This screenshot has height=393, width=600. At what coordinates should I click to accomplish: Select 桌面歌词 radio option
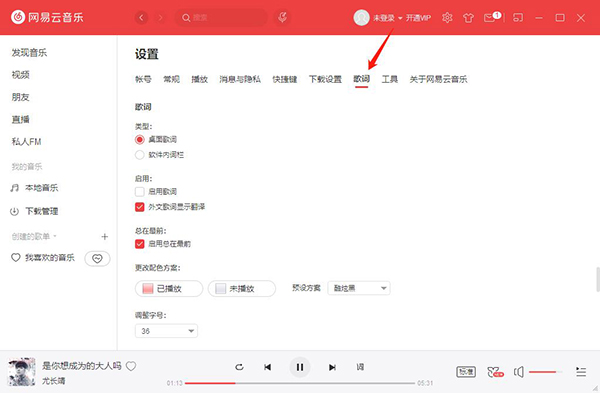point(140,140)
